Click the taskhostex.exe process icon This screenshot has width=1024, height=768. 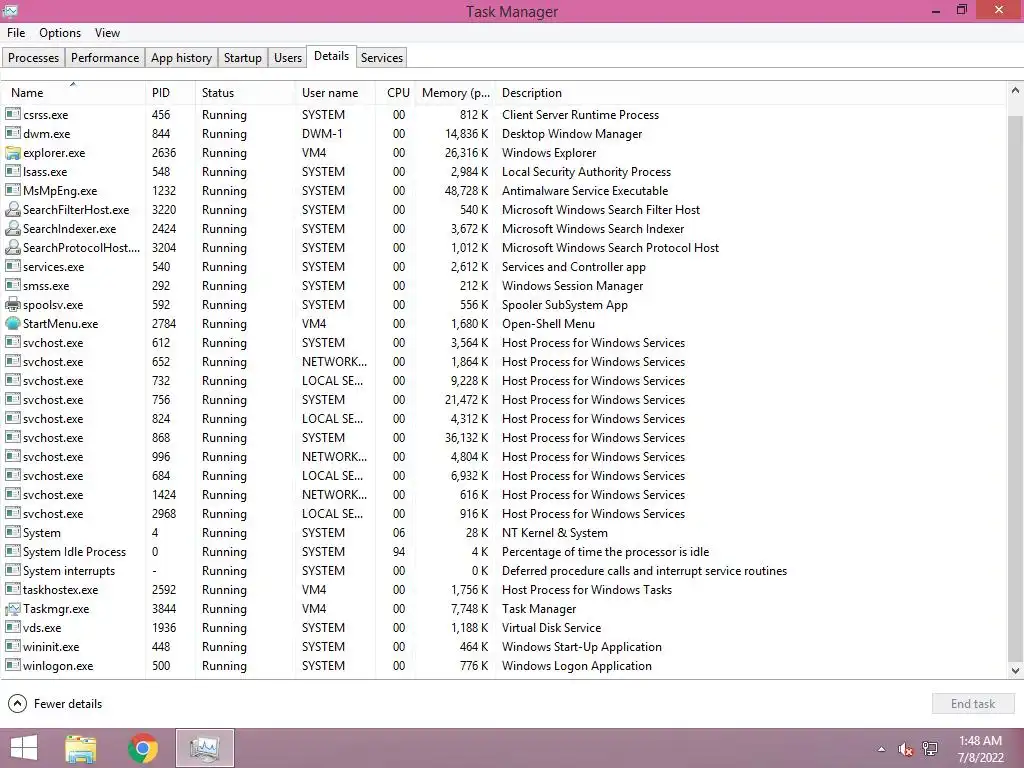pos(12,590)
